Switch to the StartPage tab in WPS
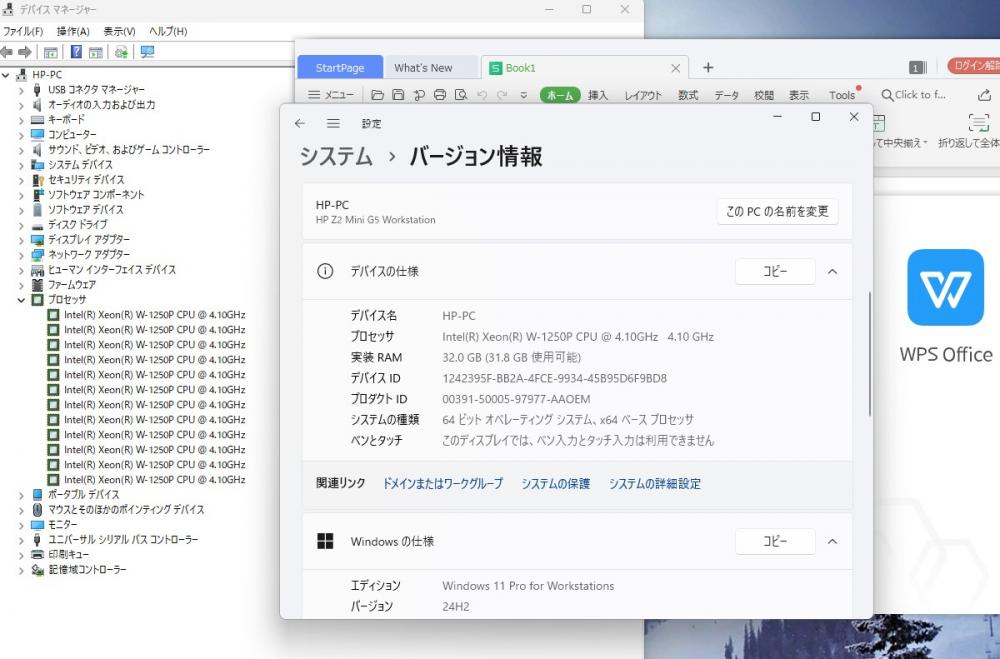 [340, 68]
